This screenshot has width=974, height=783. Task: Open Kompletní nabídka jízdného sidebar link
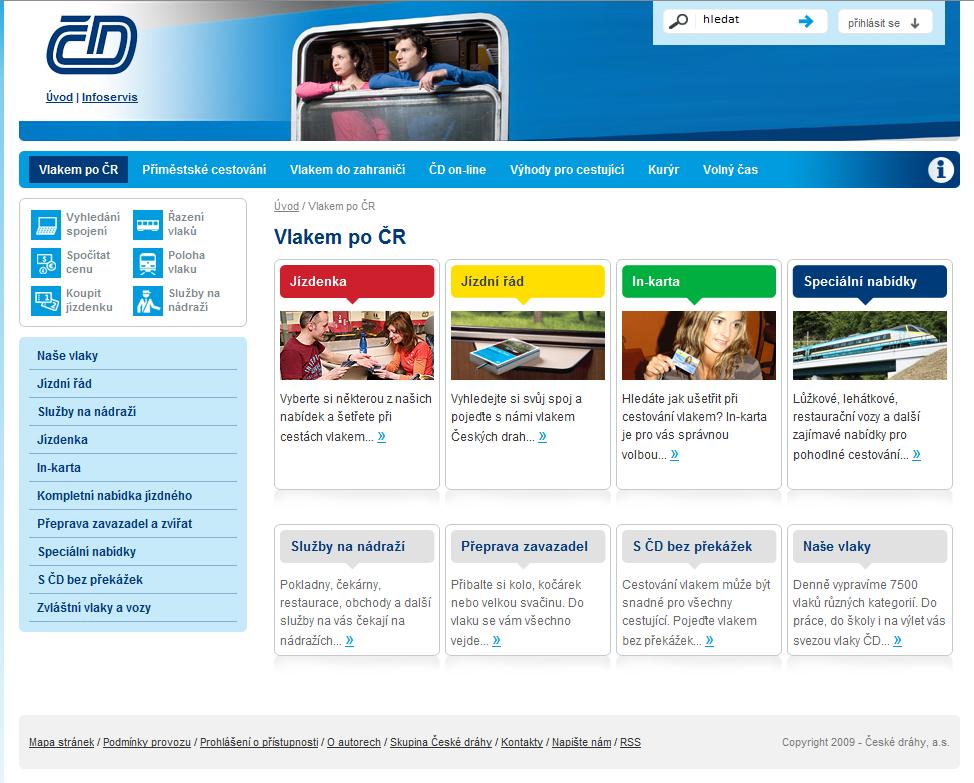pos(114,496)
